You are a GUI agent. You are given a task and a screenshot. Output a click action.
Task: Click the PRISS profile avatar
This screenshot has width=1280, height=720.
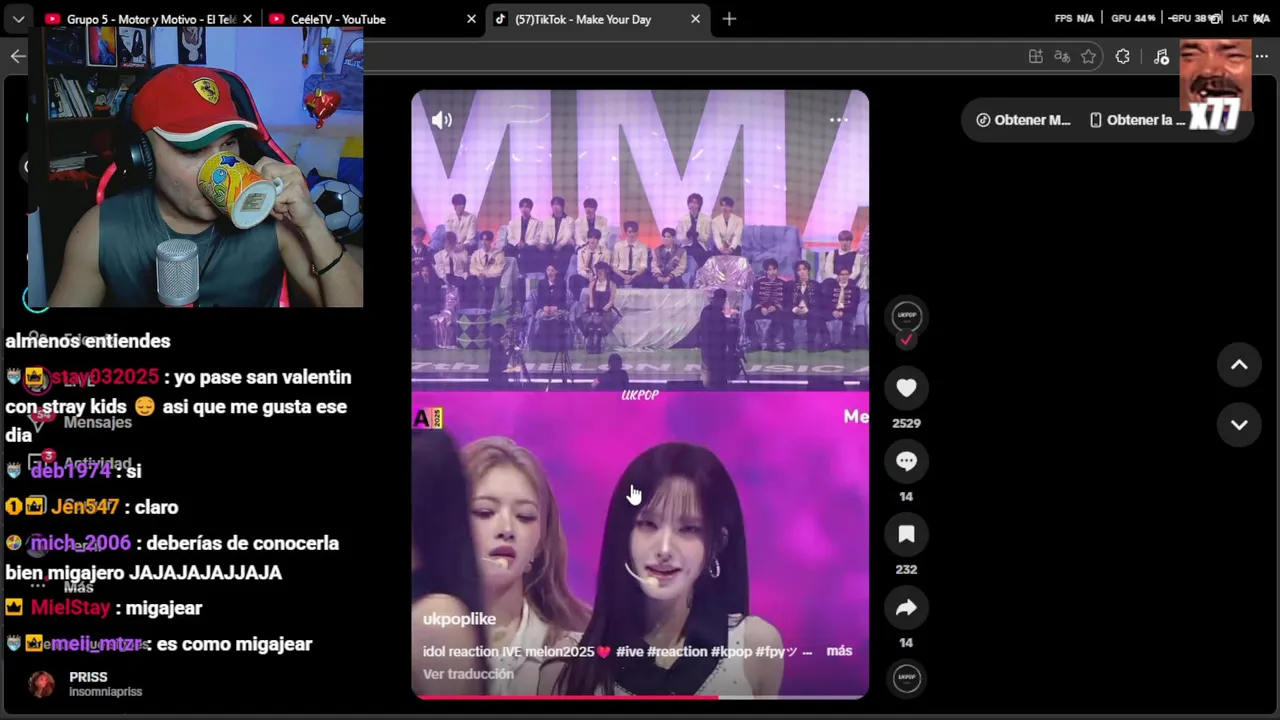41,684
